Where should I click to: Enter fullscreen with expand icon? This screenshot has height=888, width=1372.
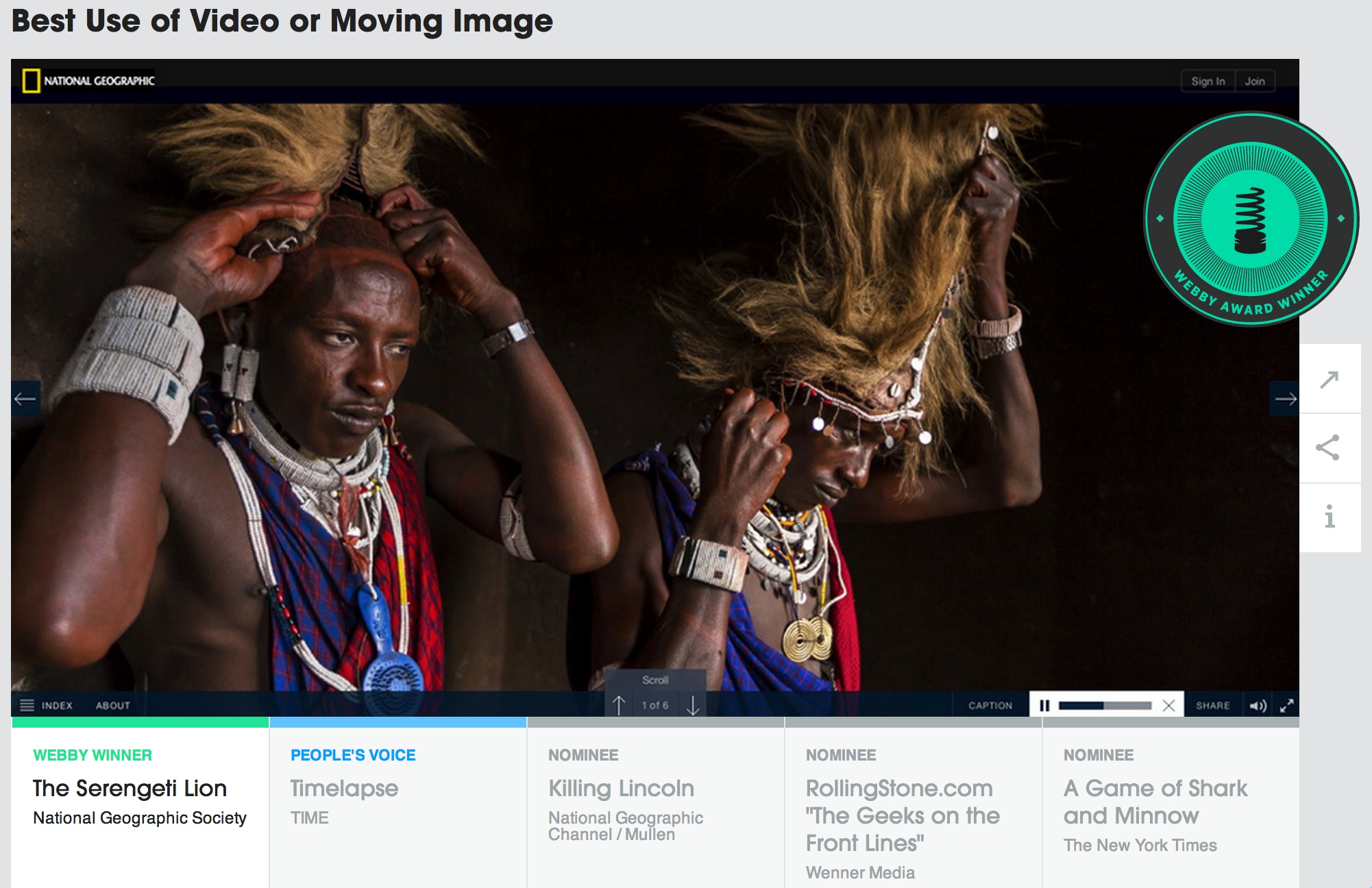(x=1287, y=705)
